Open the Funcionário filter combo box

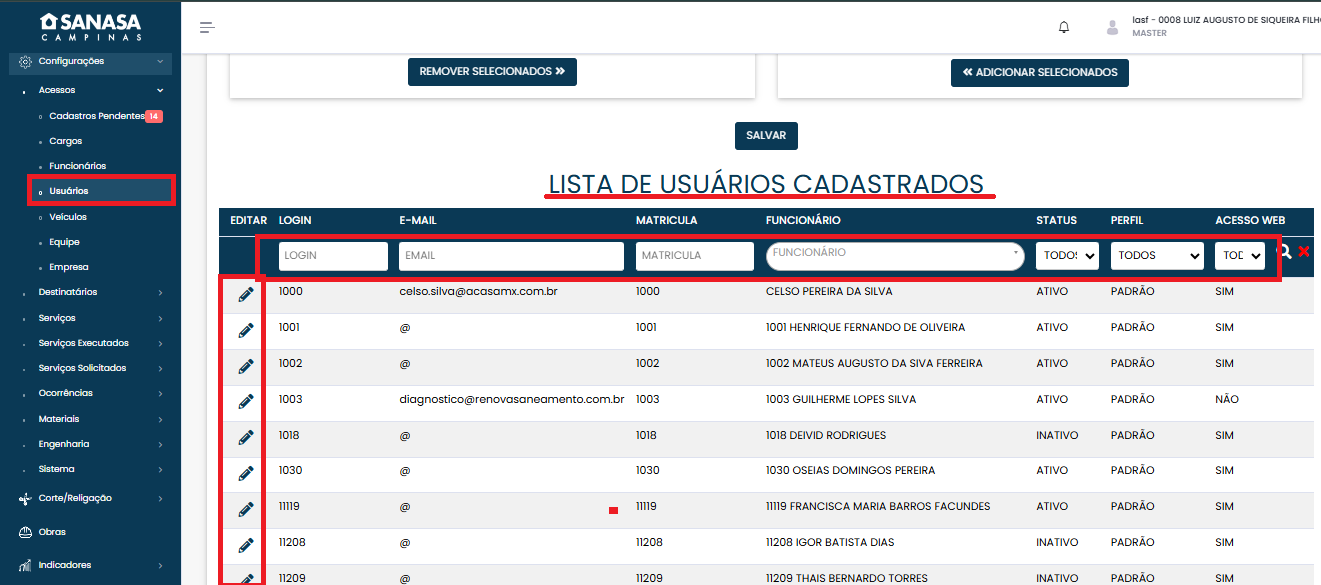click(x=894, y=256)
